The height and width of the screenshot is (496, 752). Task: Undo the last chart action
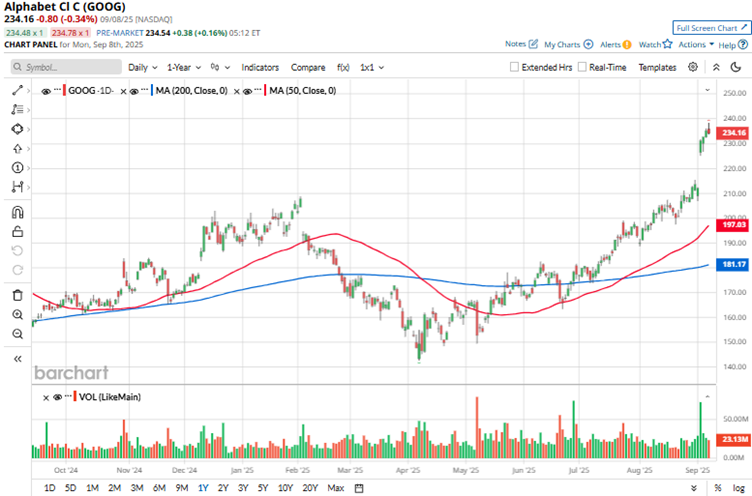click(17, 251)
